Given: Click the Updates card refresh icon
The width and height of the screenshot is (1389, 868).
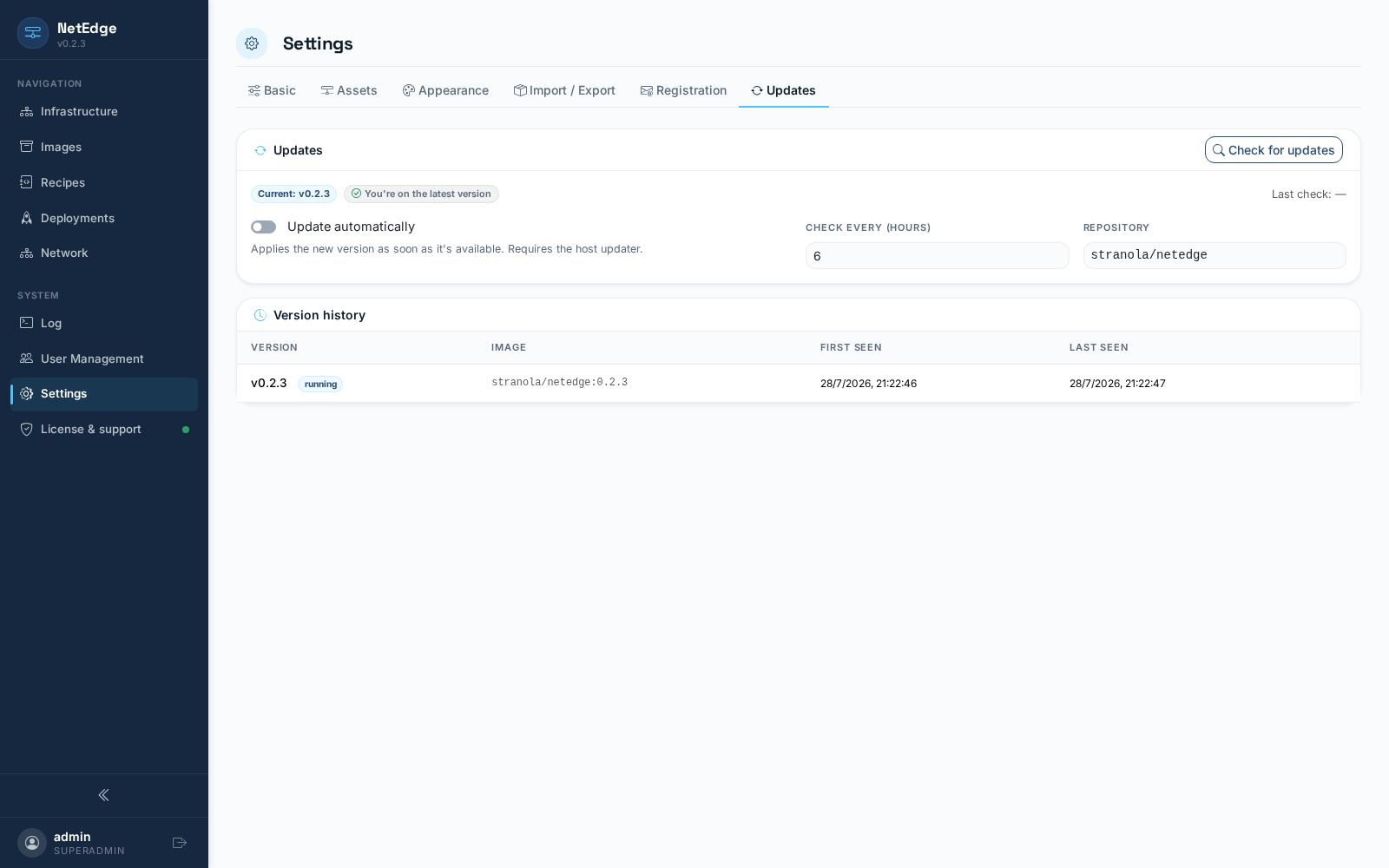Looking at the screenshot, I should pos(260,150).
